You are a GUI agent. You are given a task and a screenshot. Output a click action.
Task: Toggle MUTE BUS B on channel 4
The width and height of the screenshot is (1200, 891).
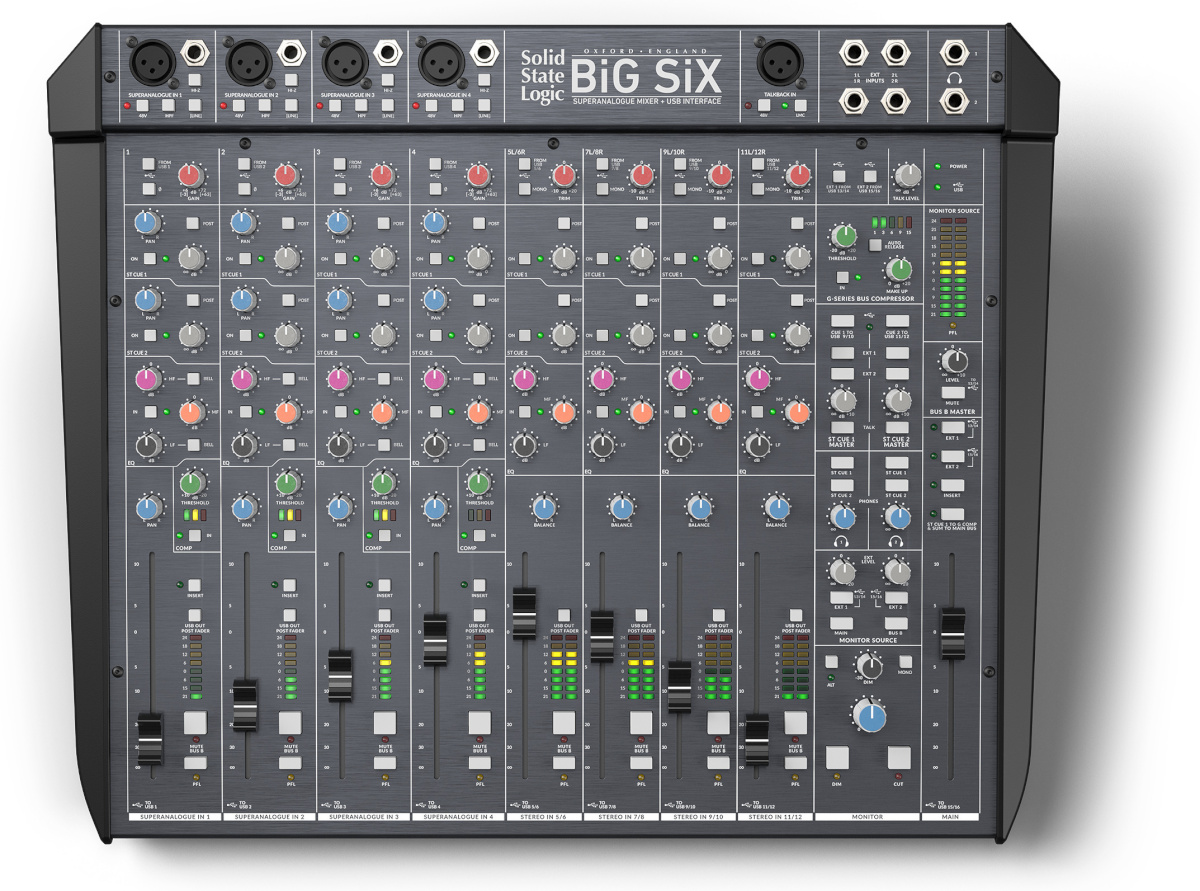point(480,722)
